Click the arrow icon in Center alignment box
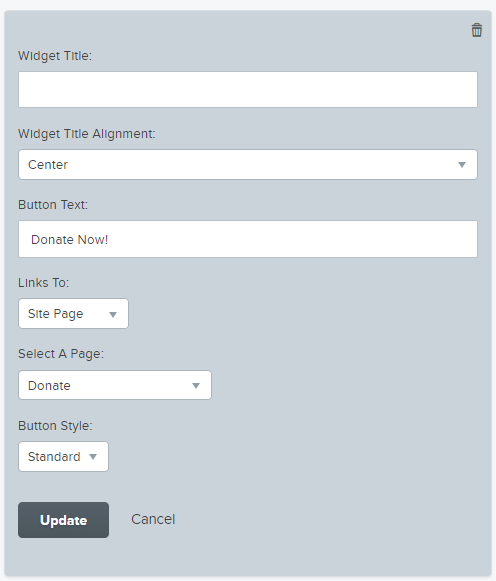This screenshot has width=496, height=581. click(462, 165)
